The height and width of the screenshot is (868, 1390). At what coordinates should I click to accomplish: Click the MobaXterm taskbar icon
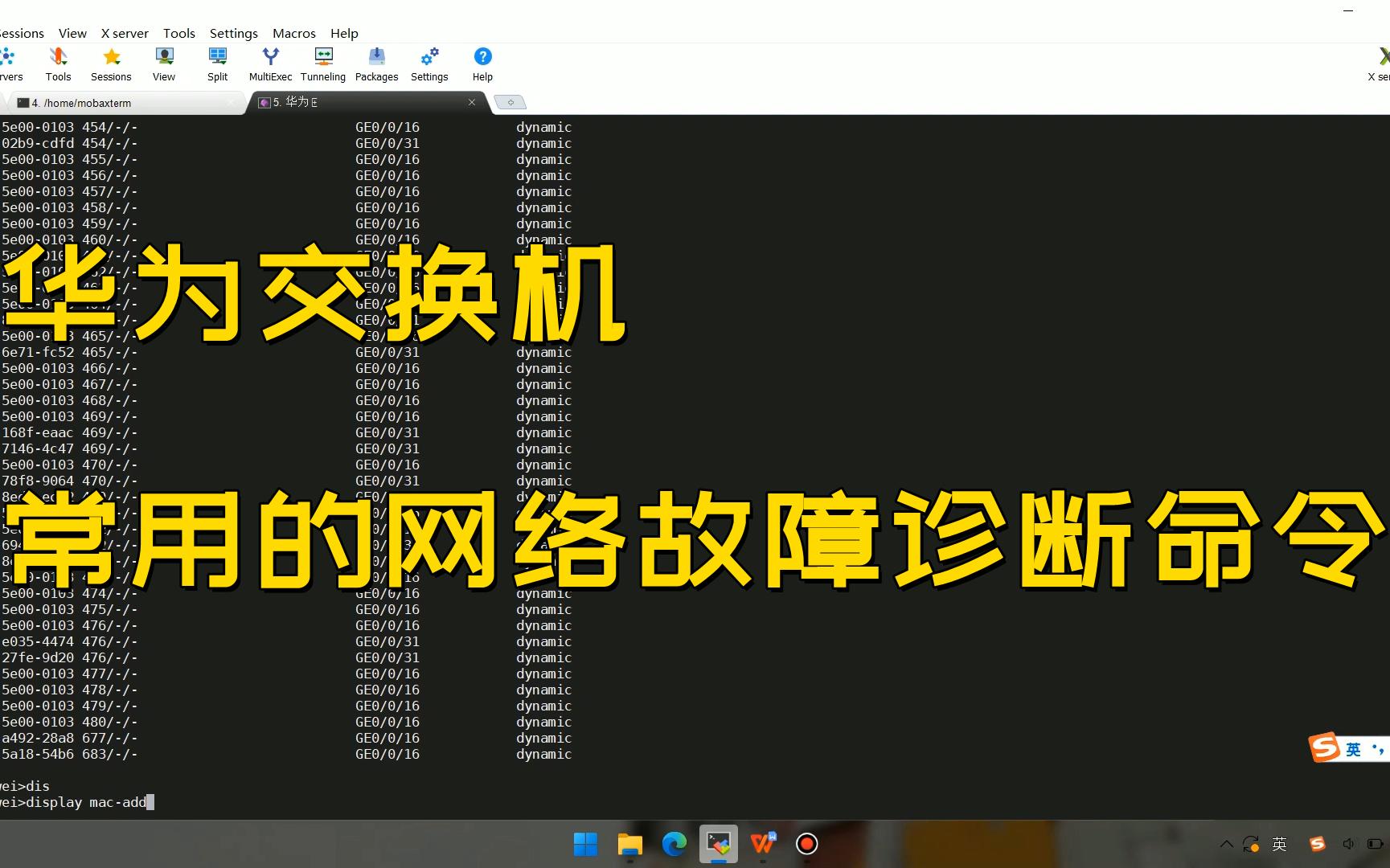click(x=718, y=844)
